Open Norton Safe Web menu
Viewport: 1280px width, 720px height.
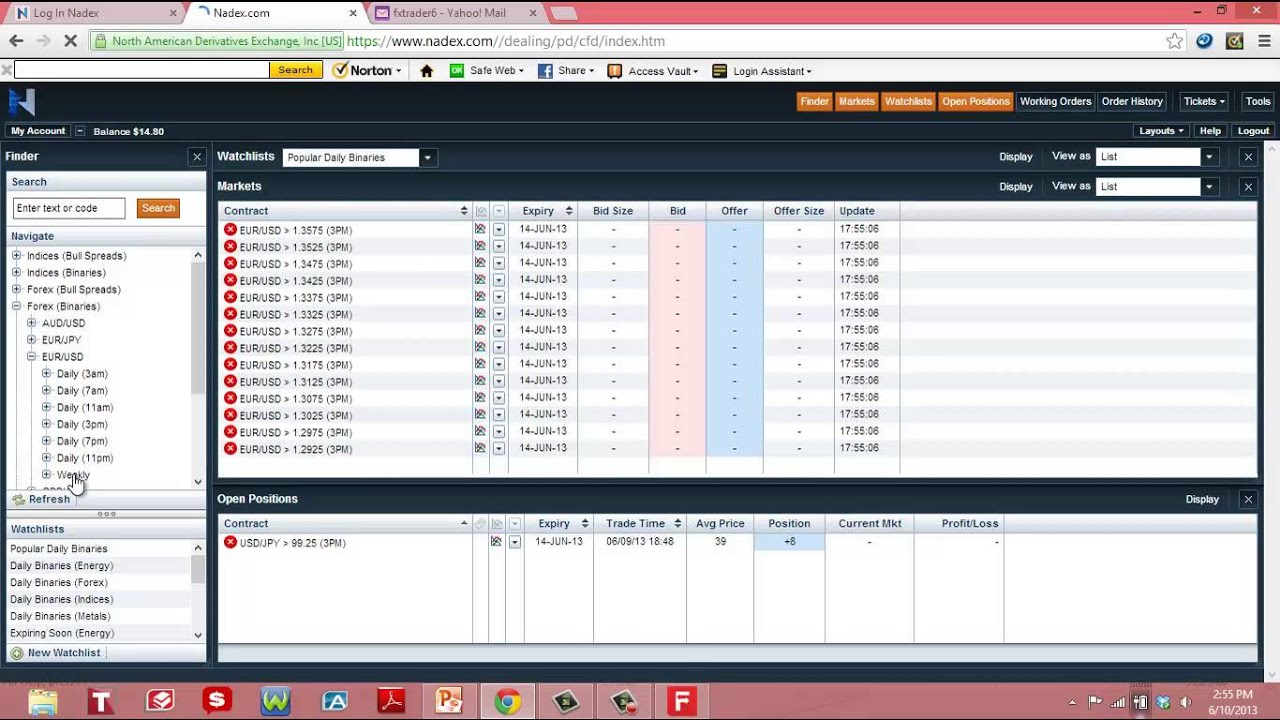(487, 71)
